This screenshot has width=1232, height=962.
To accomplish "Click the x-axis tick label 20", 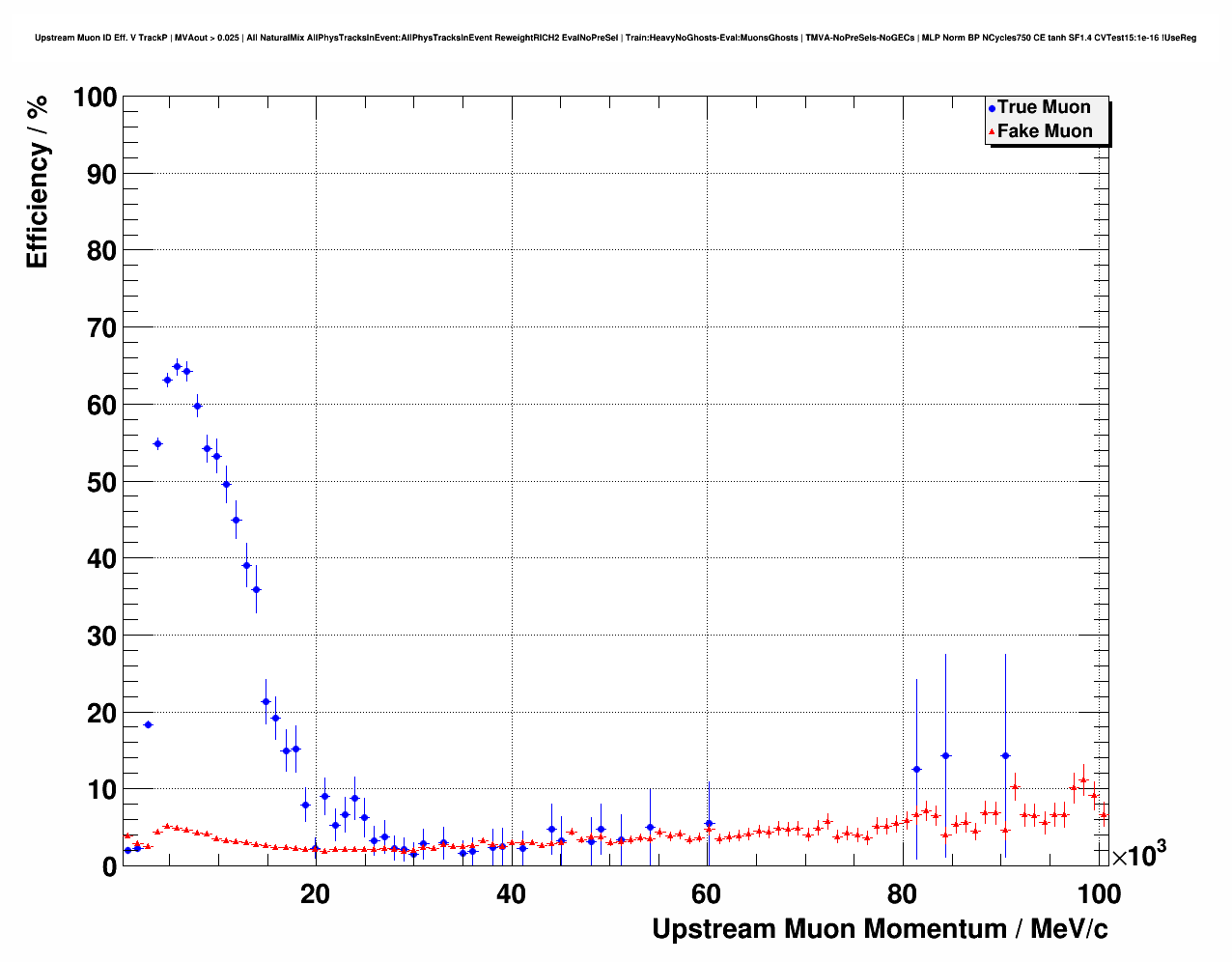I will pos(316,894).
